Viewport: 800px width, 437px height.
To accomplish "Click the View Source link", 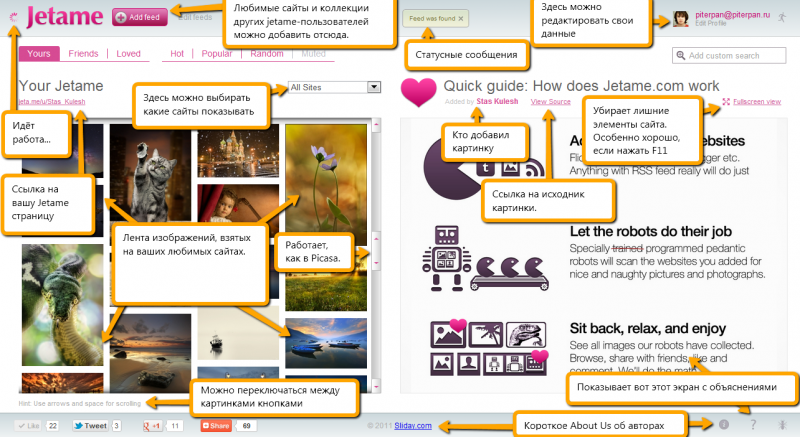I will coord(551,101).
